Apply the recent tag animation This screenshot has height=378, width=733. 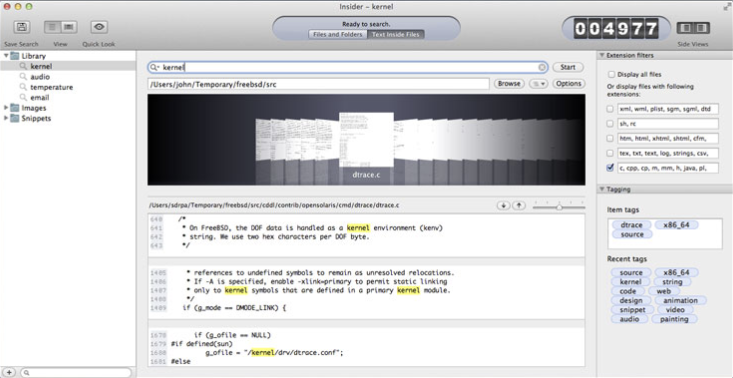coord(680,300)
